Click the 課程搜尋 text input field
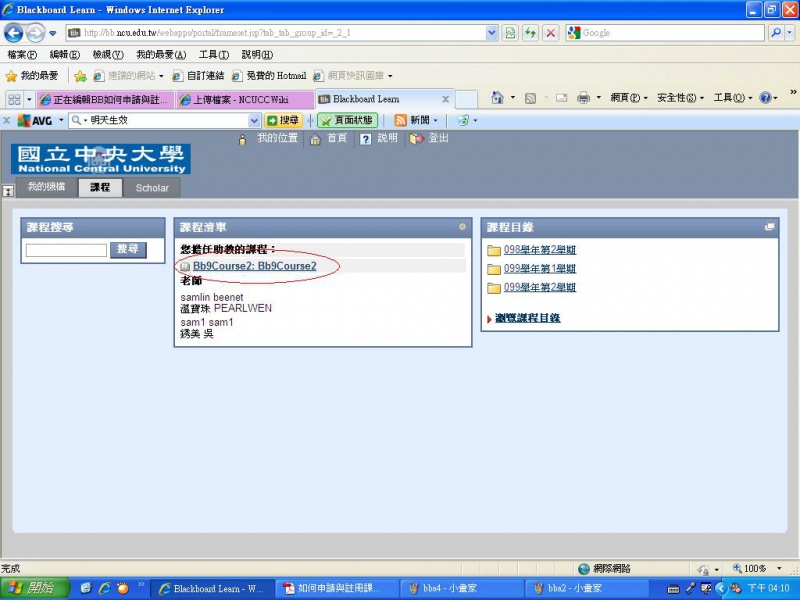Viewport: 800px width, 600px height. [66, 250]
